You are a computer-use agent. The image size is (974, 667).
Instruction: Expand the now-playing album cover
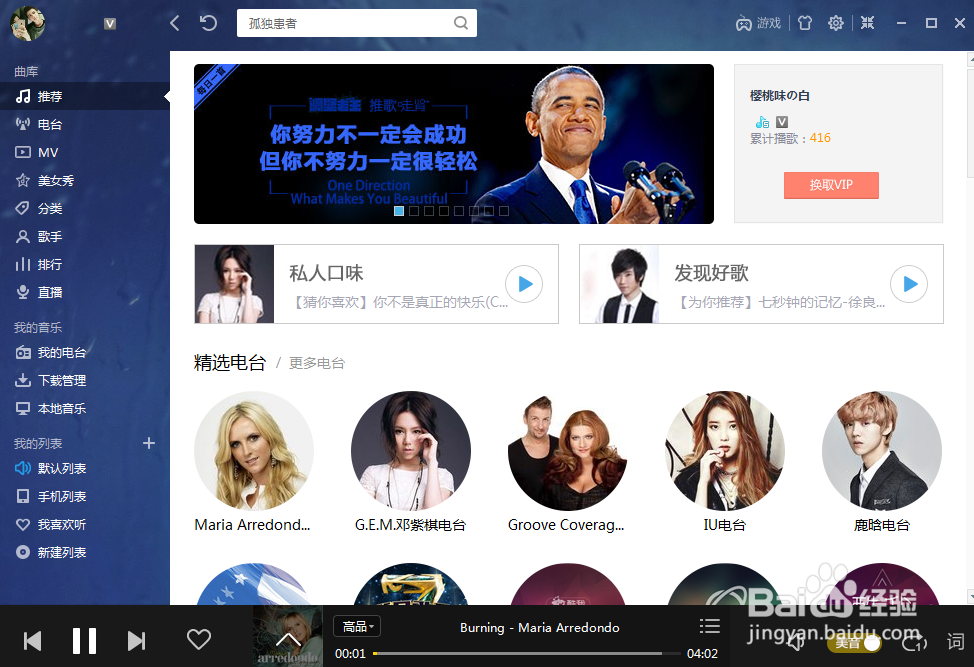coord(288,637)
